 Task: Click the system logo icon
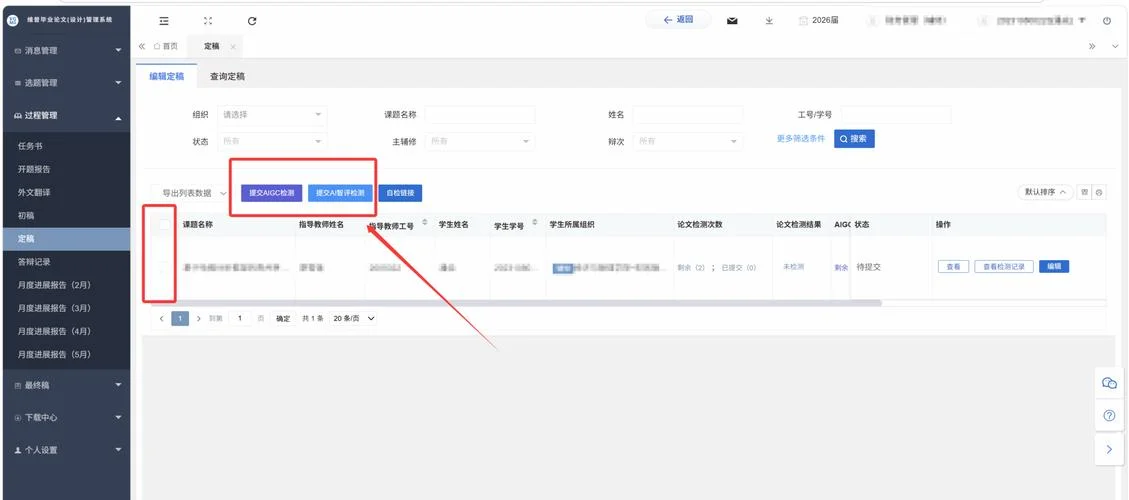(x=12, y=20)
